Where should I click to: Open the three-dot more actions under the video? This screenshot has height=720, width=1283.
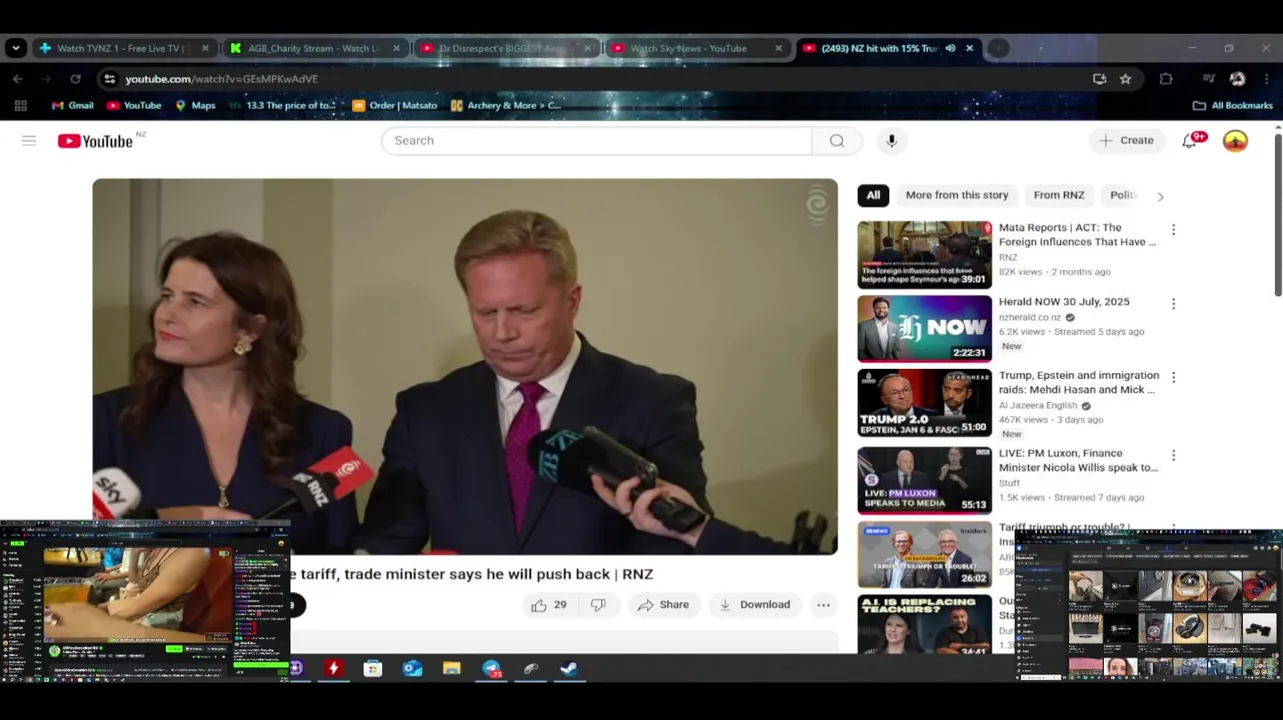click(x=823, y=605)
